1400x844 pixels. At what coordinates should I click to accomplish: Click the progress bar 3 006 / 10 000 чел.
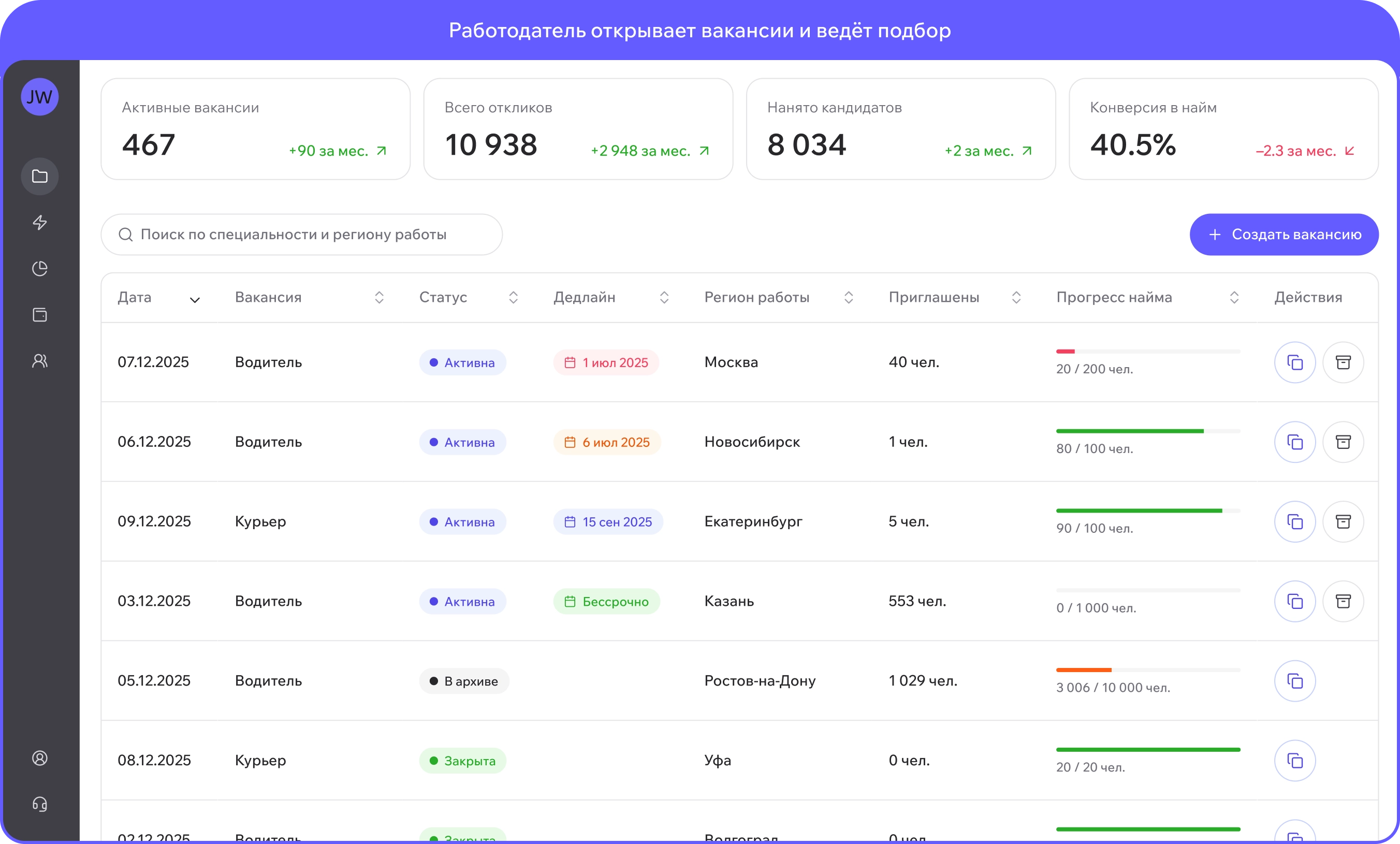click(x=1148, y=670)
